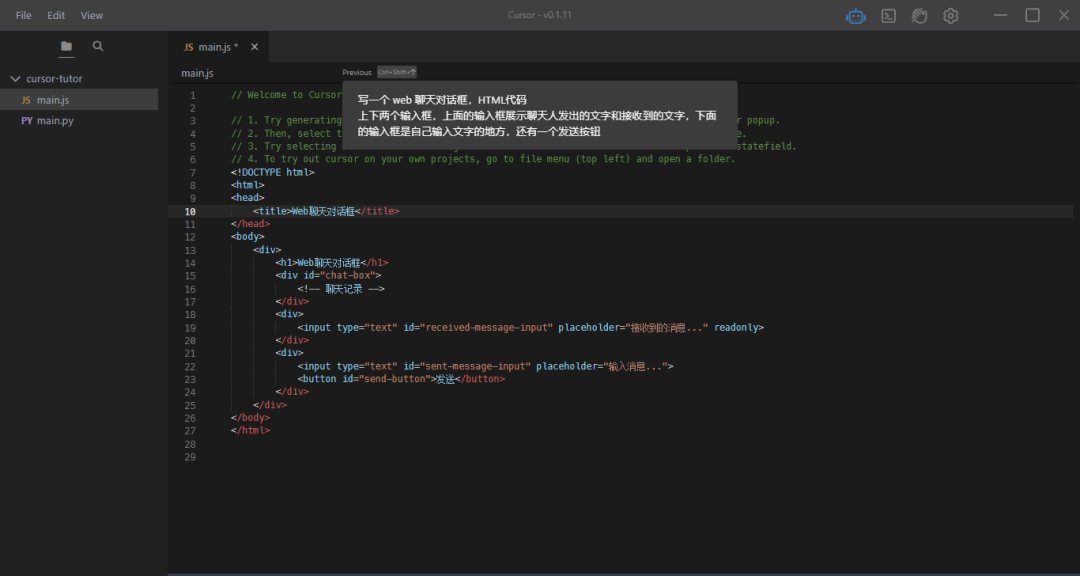
Task: Open main.py in the file tree
Action: point(55,121)
